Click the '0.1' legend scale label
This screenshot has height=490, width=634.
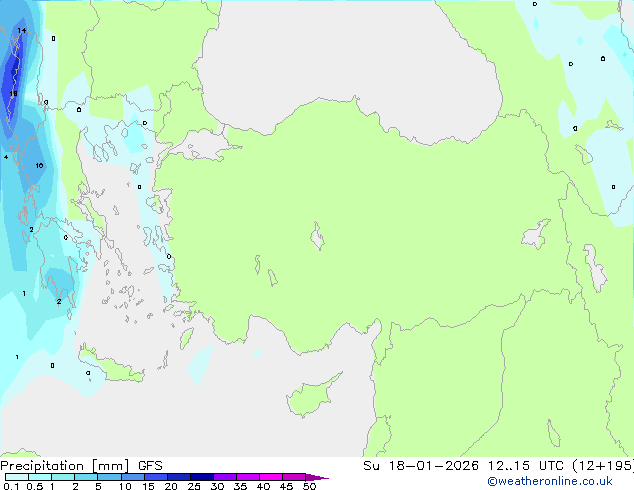click(x=11, y=486)
